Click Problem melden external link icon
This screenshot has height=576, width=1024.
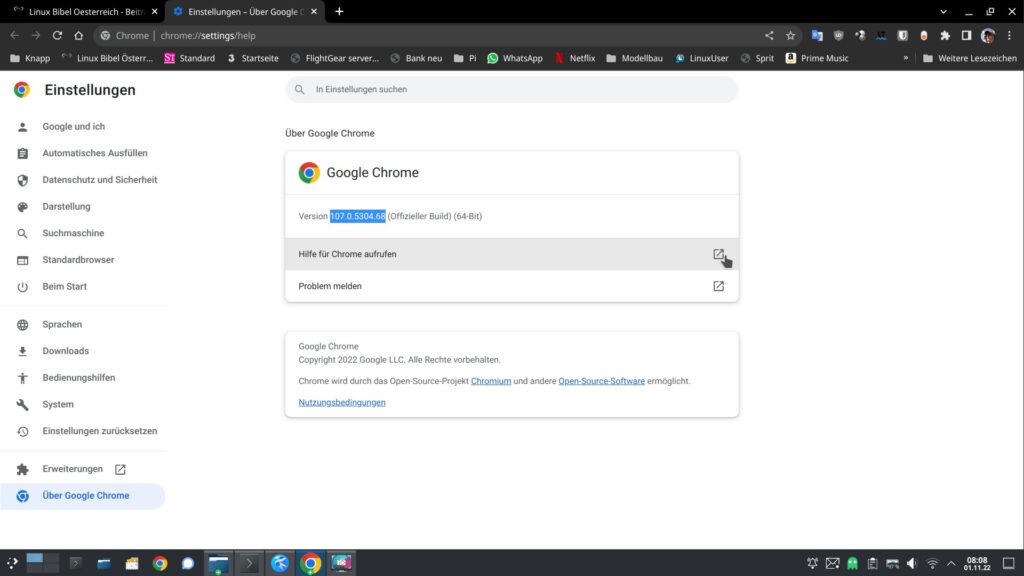[718, 286]
